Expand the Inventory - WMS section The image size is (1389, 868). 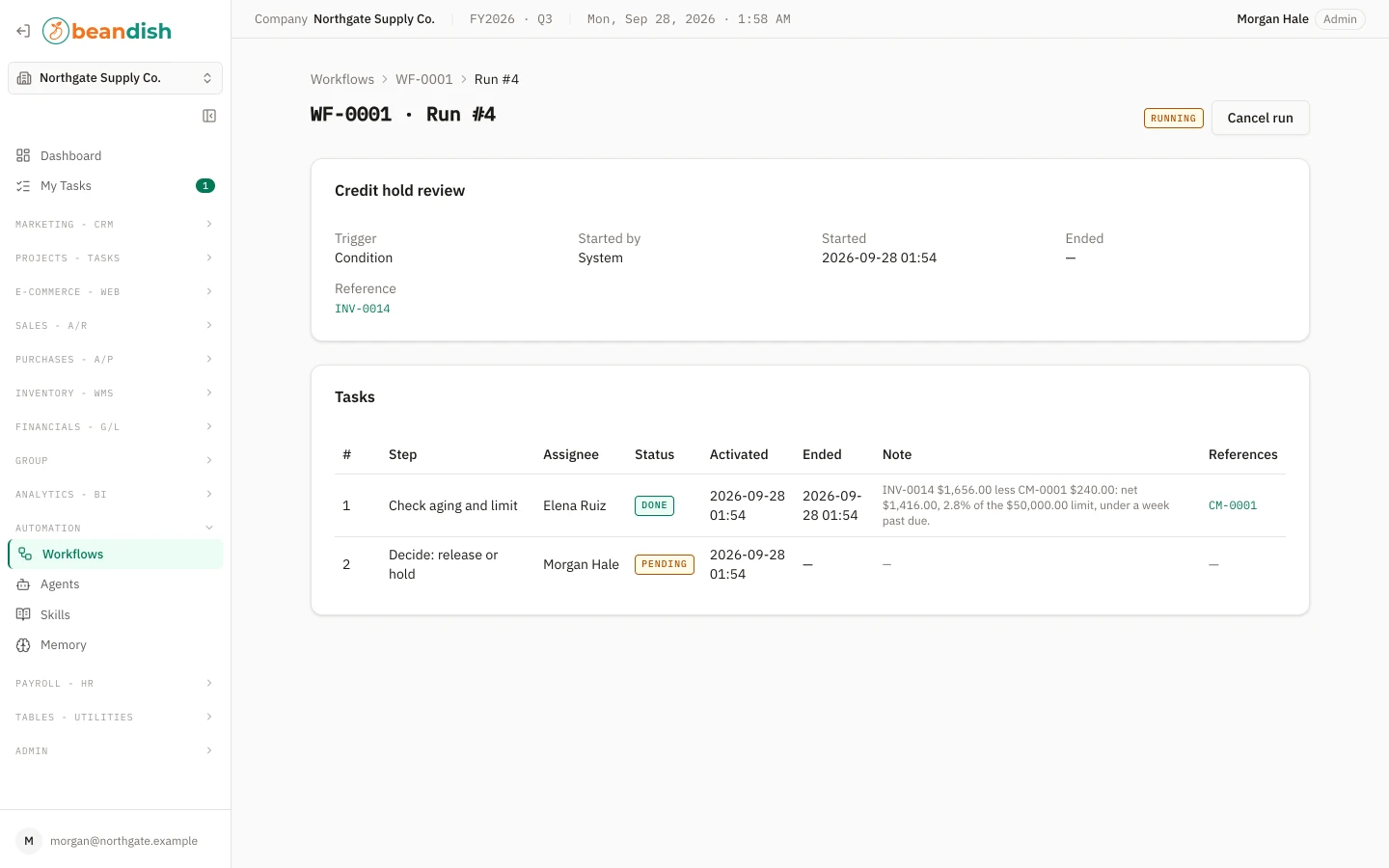coord(115,393)
